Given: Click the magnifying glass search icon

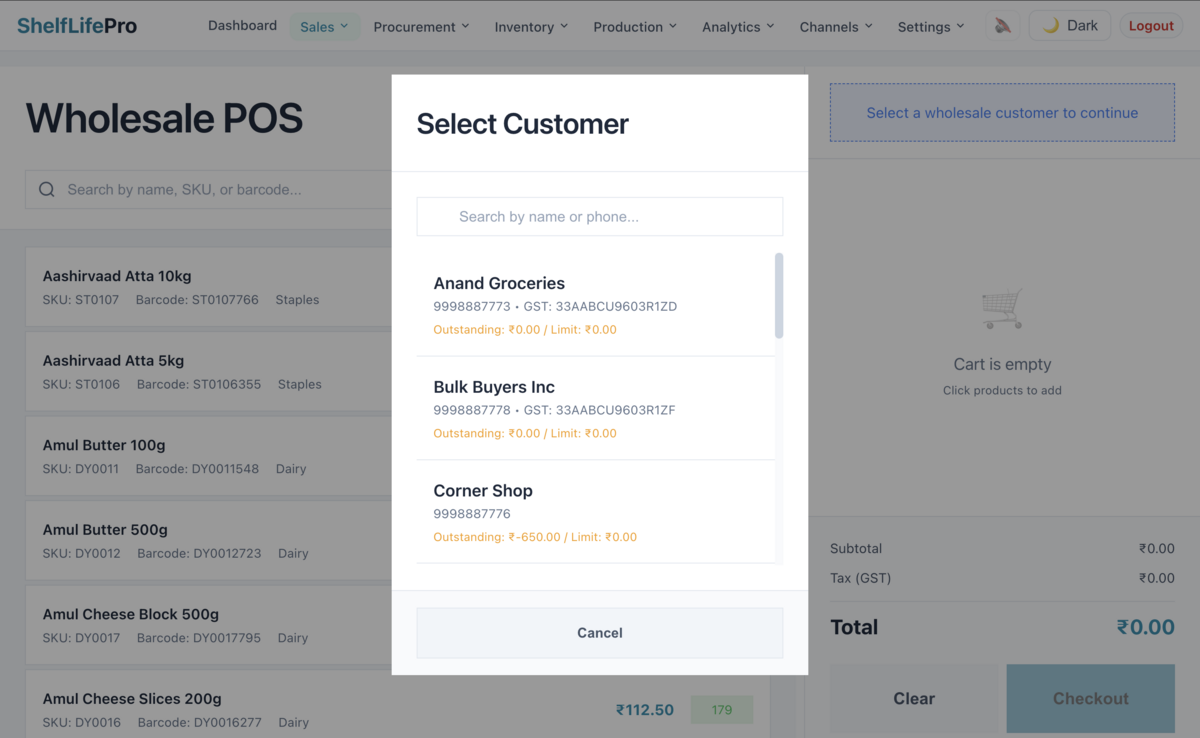Looking at the screenshot, I should click(46, 188).
